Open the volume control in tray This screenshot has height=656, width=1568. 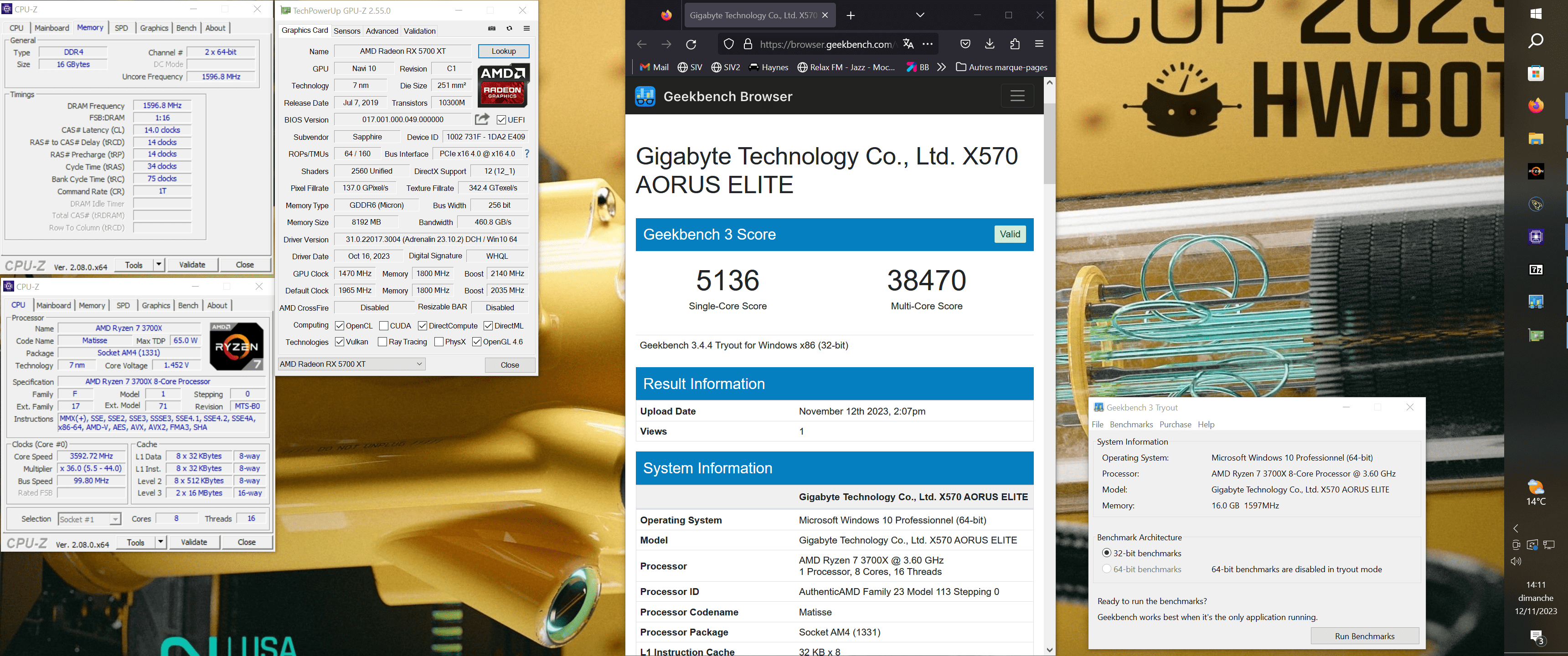[1516, 561]
